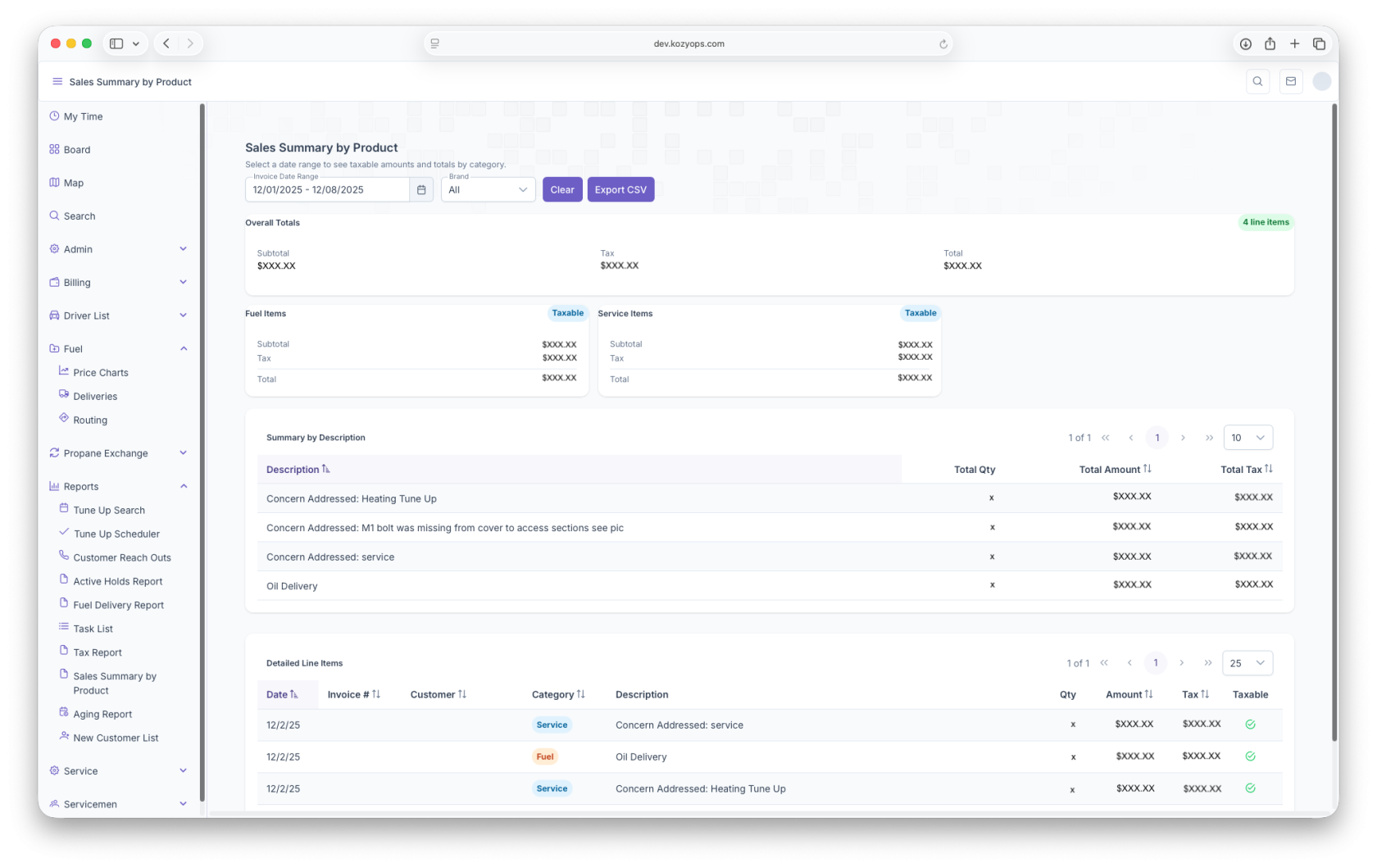Click the hamburger menu icon
Image resolution: width=1377 pixels, height=868 pixels.
tap(57, 82)
